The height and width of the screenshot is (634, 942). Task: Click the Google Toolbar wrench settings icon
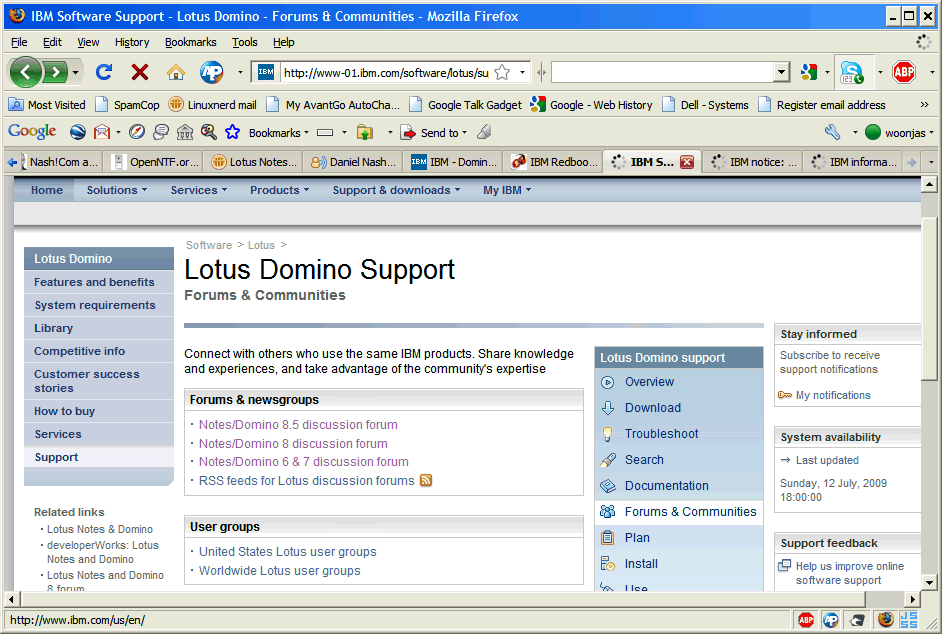(832, 132)
